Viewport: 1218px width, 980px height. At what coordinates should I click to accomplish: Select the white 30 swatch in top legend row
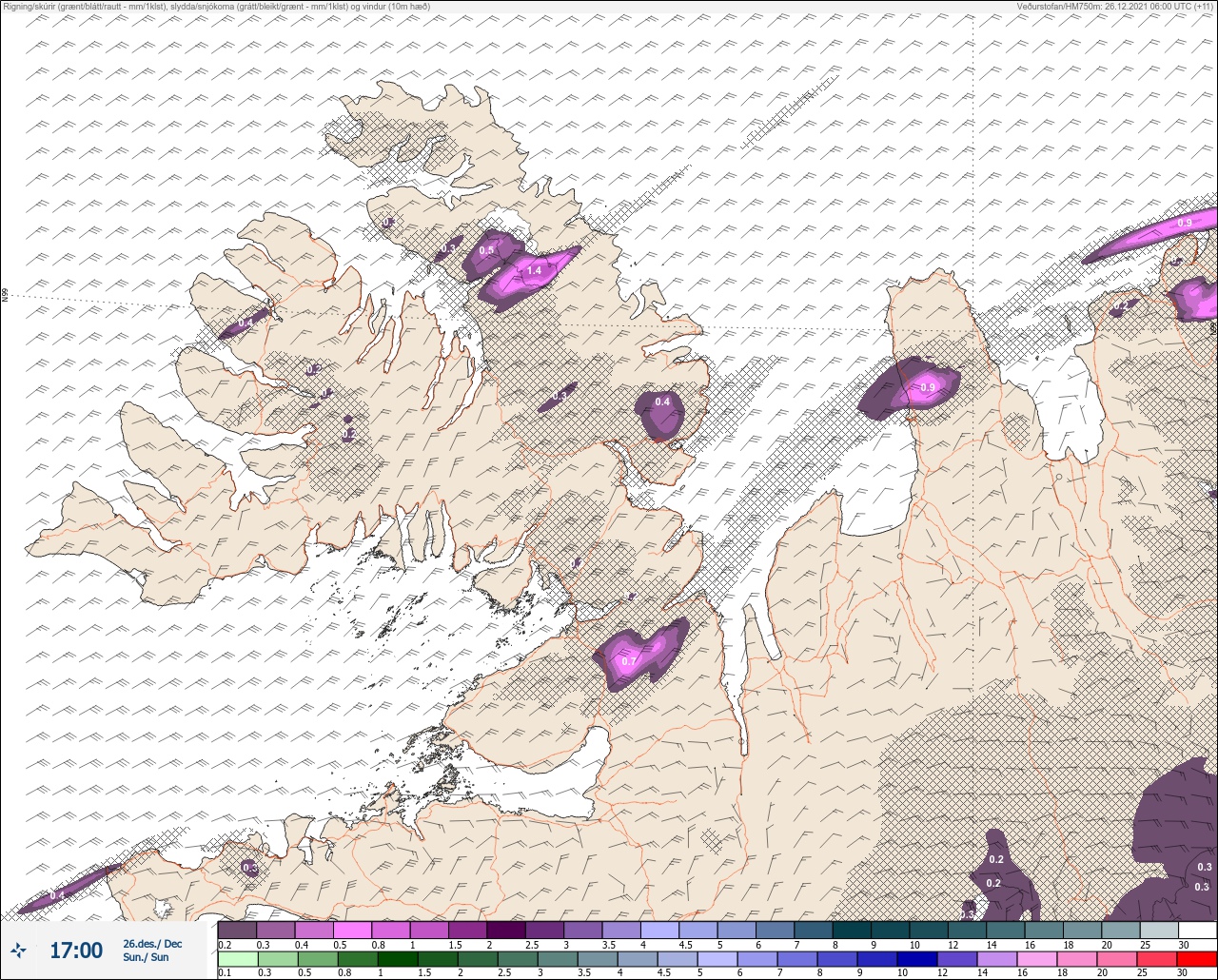[1197, 930]
